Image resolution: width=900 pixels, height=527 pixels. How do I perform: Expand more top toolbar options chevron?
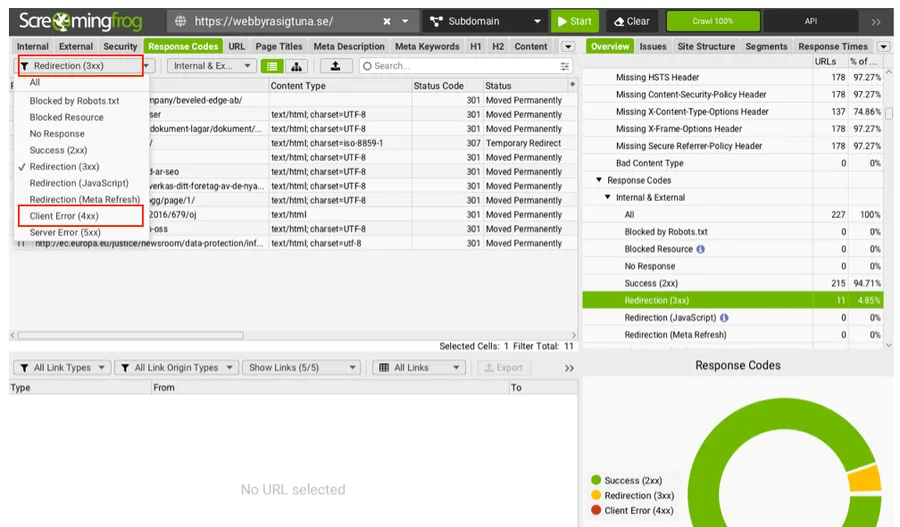click(876, 22)
